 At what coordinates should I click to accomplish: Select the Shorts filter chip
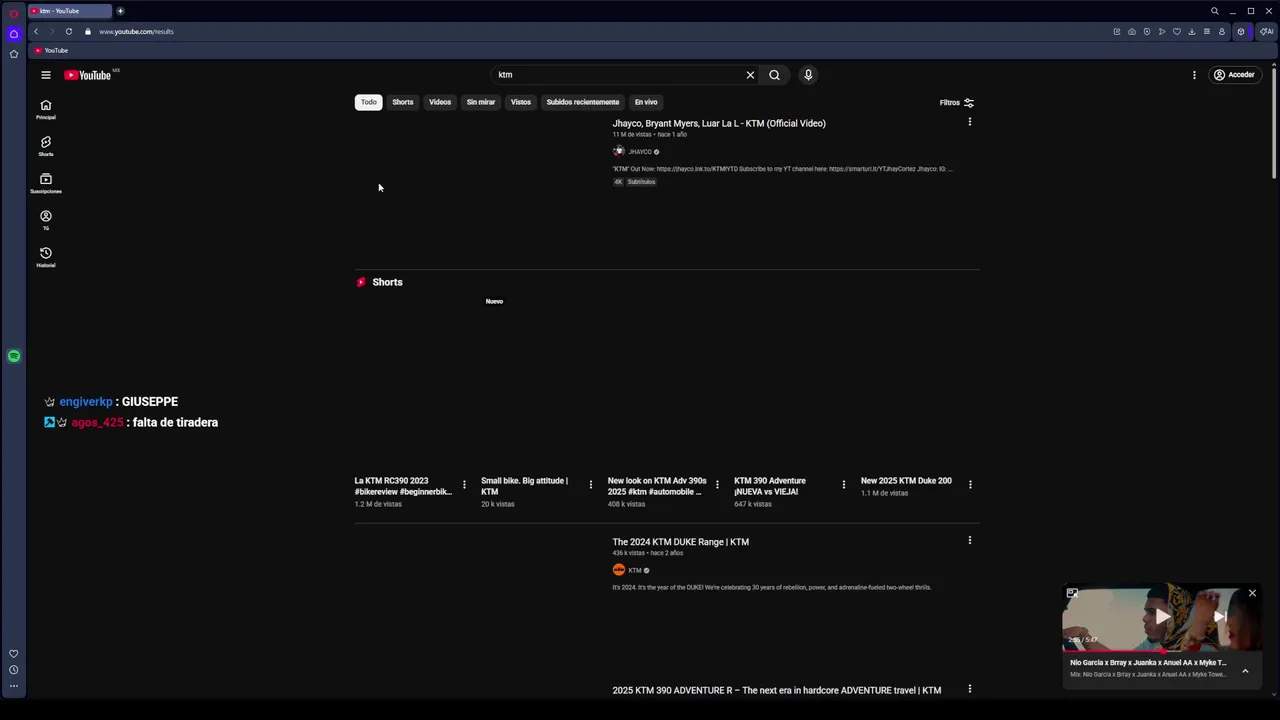[403, 102]
